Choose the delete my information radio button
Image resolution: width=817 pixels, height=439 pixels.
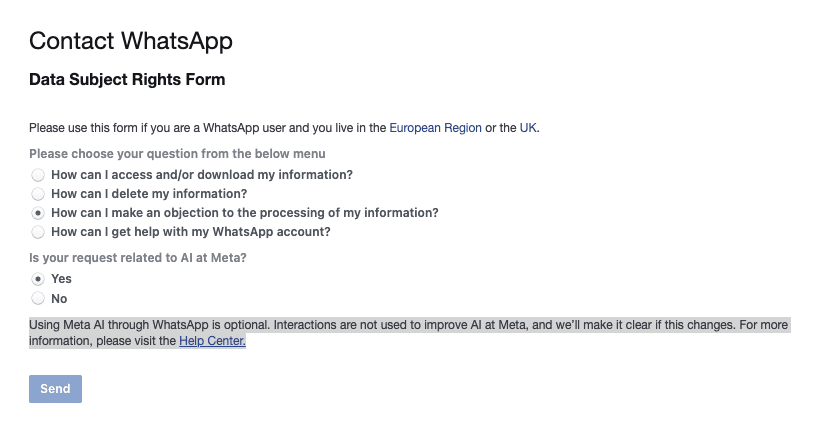[x=38, y=194]
